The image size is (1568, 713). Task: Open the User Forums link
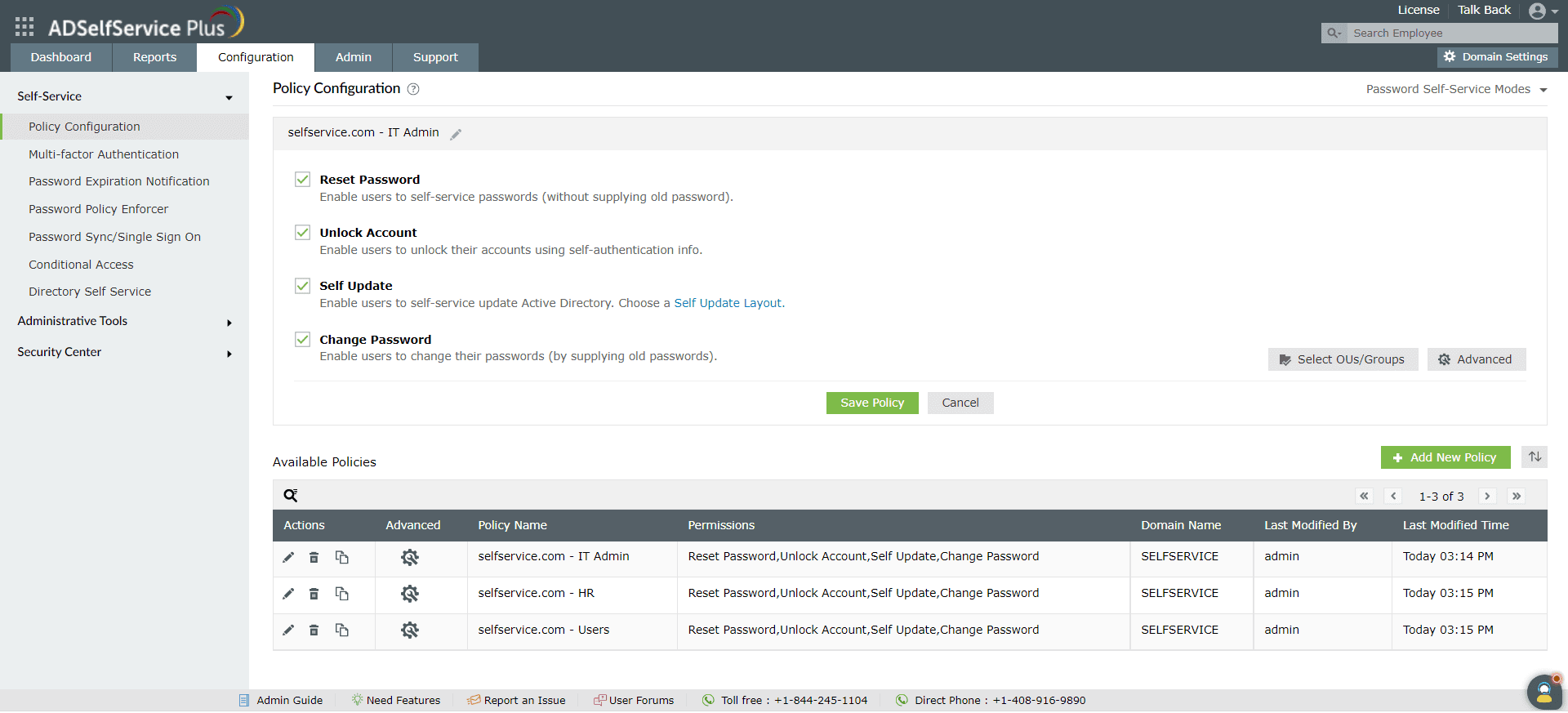click(x=634, y=701)
